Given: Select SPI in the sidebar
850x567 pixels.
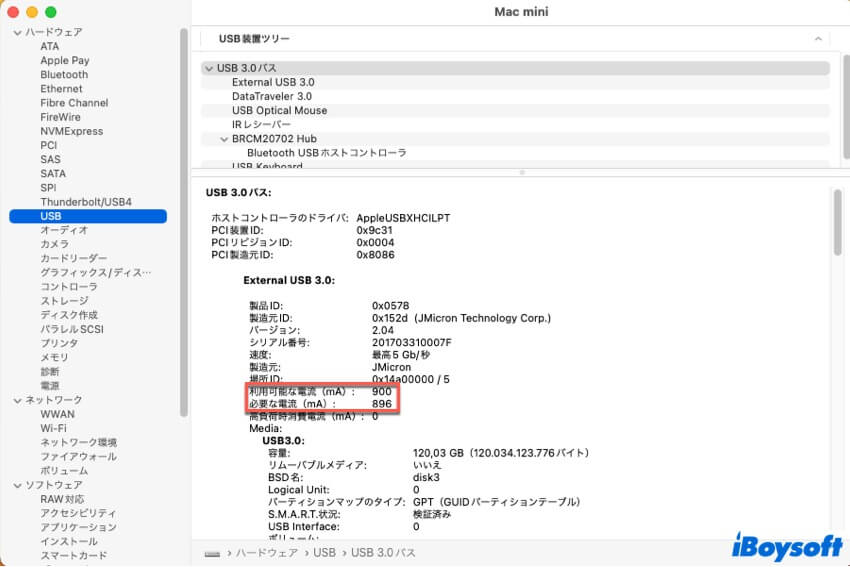Looking at the screenshot, I should [x=48, y=188].
